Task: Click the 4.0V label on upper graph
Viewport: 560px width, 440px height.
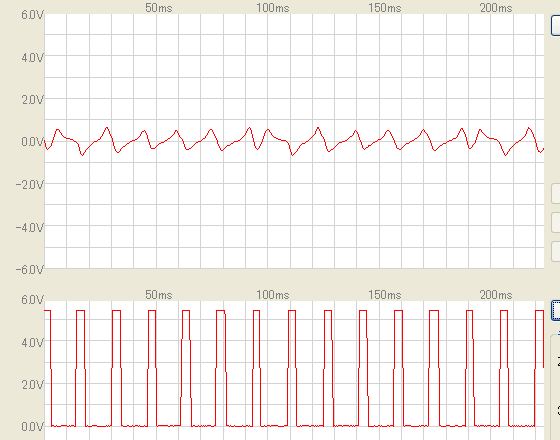Action: (x=32, y=58)
